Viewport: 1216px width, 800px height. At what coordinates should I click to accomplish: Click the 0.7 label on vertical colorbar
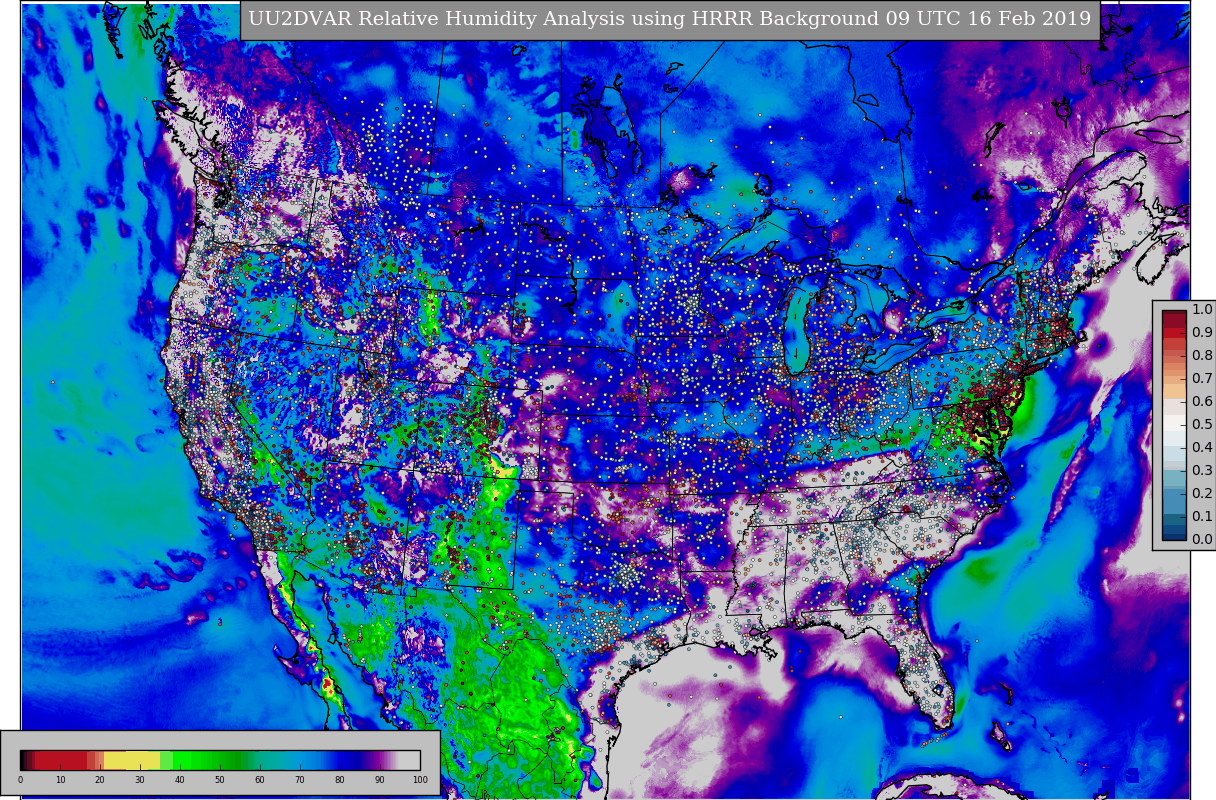pos(1202,379)
